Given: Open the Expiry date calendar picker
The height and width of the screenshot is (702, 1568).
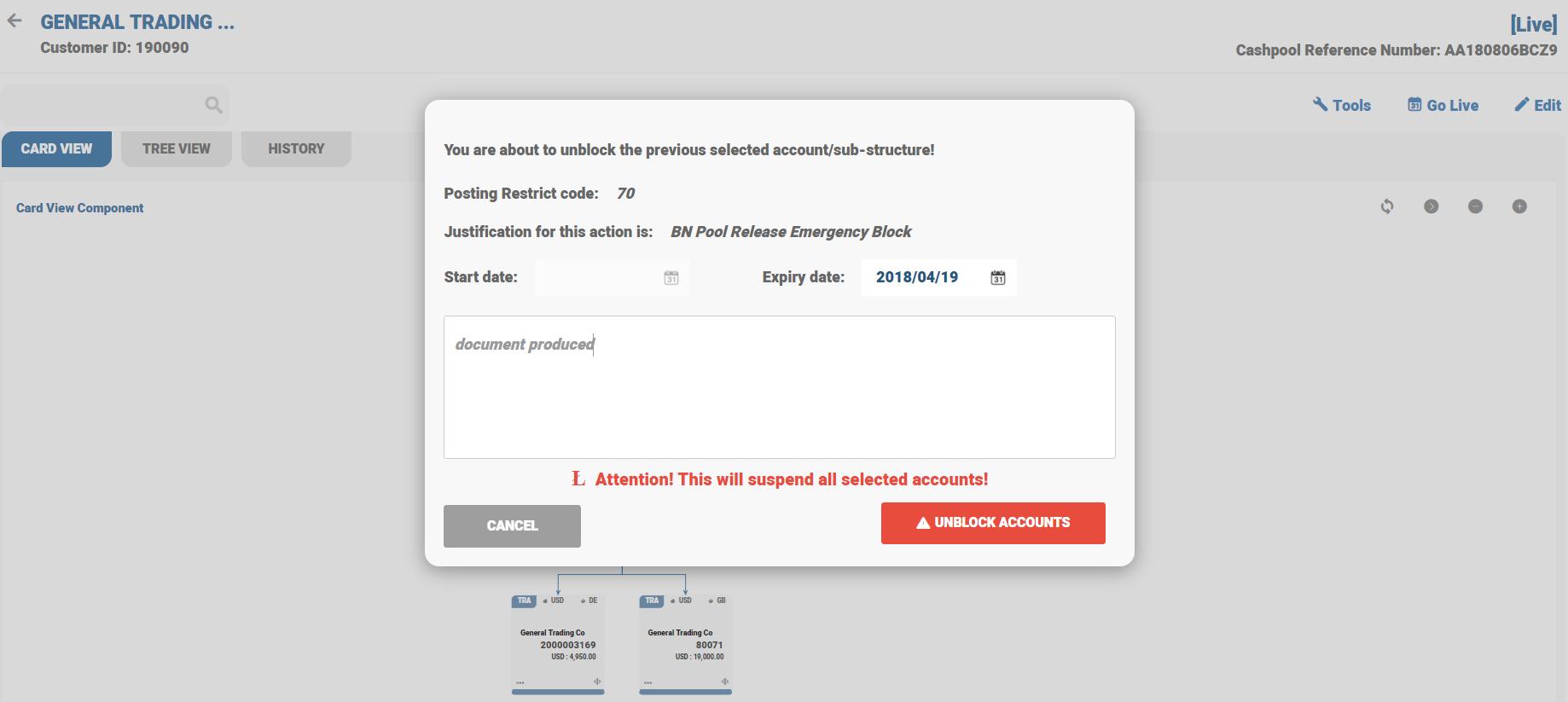Looking at the screenshot, I should [x=998, y=278].
